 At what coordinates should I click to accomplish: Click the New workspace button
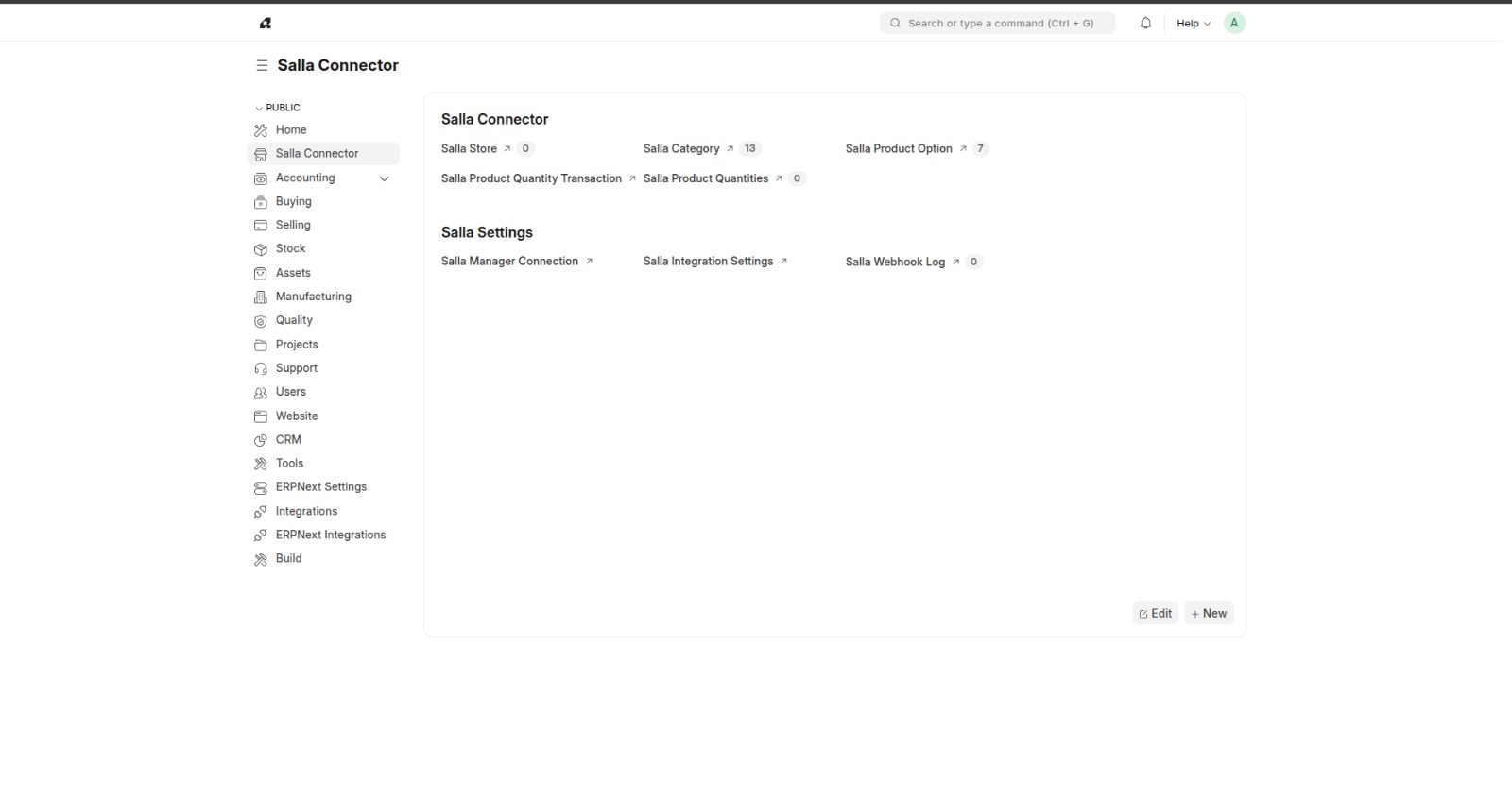[1209, 613]
